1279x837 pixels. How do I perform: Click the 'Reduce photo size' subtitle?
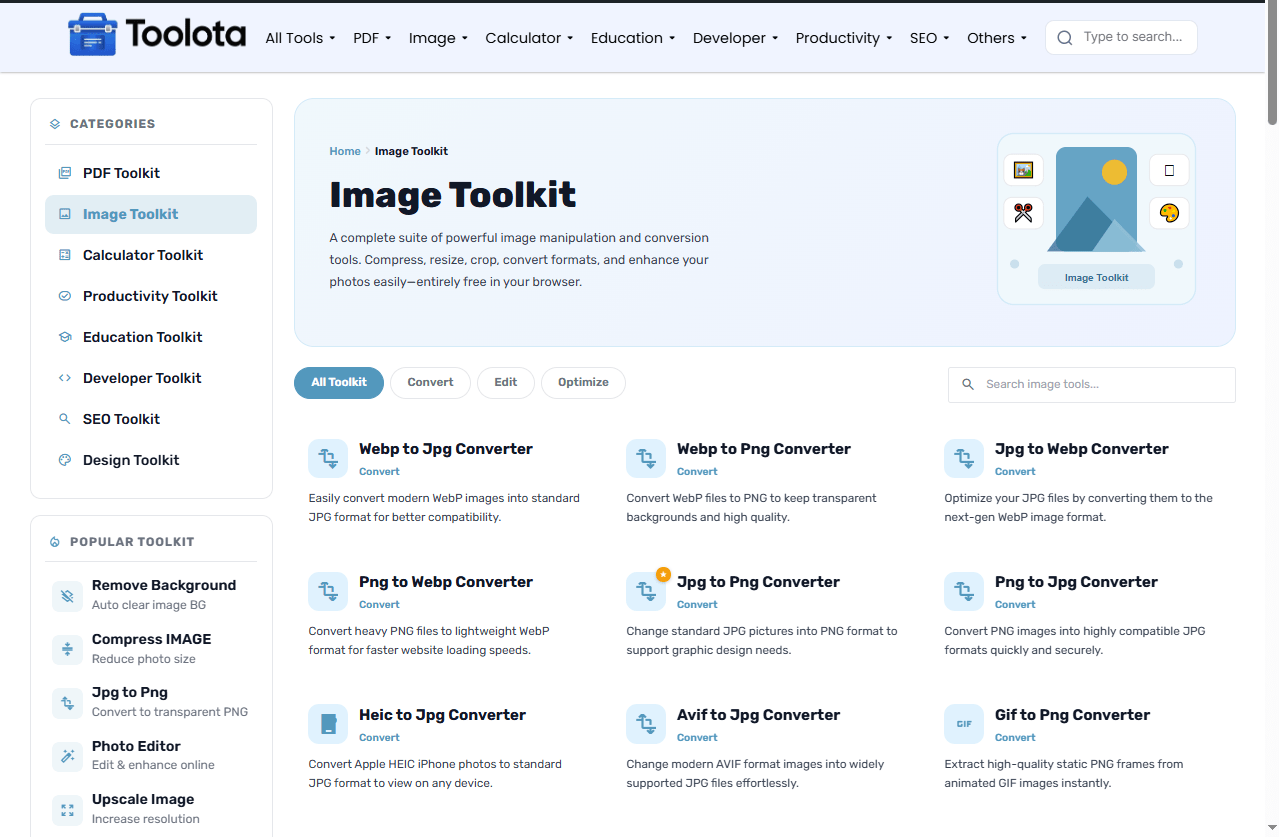click(x=144, y=659)
